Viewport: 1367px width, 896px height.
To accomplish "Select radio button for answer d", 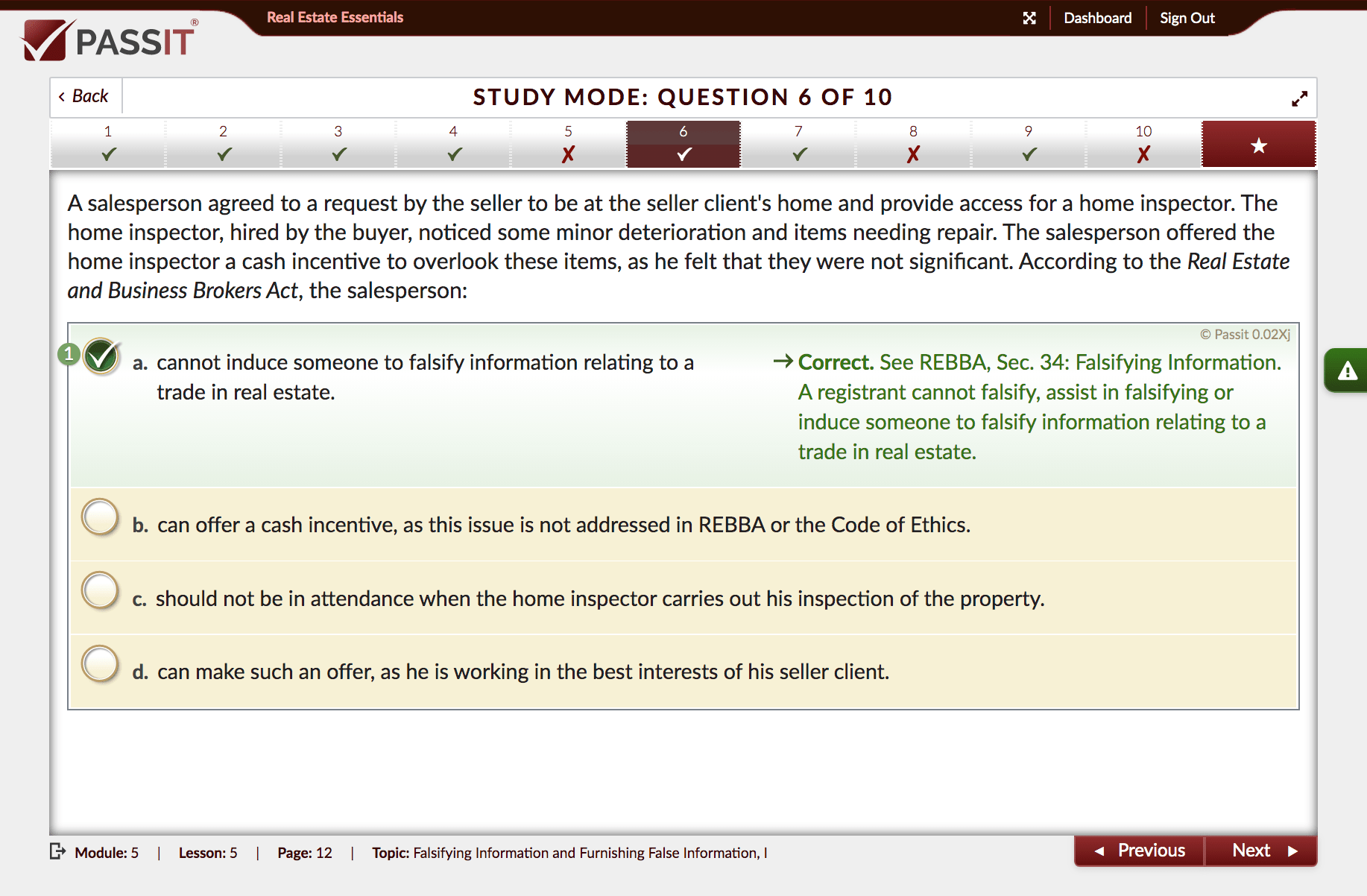I will (x=100, y=663).
